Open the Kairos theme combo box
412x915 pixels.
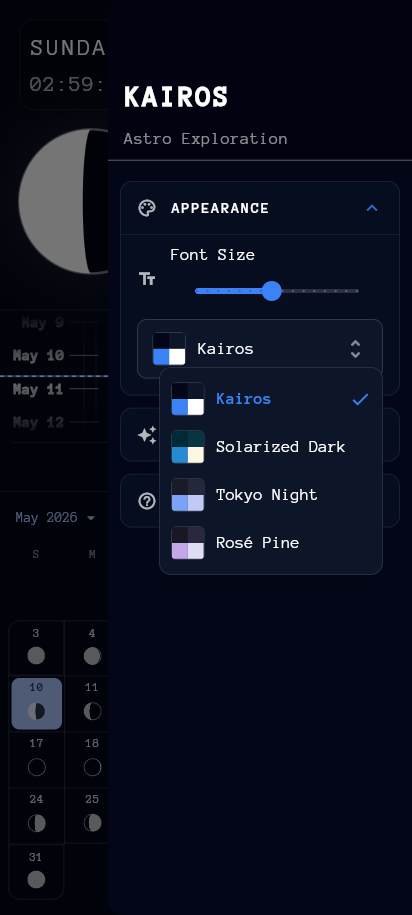click(x=260, y=349)
